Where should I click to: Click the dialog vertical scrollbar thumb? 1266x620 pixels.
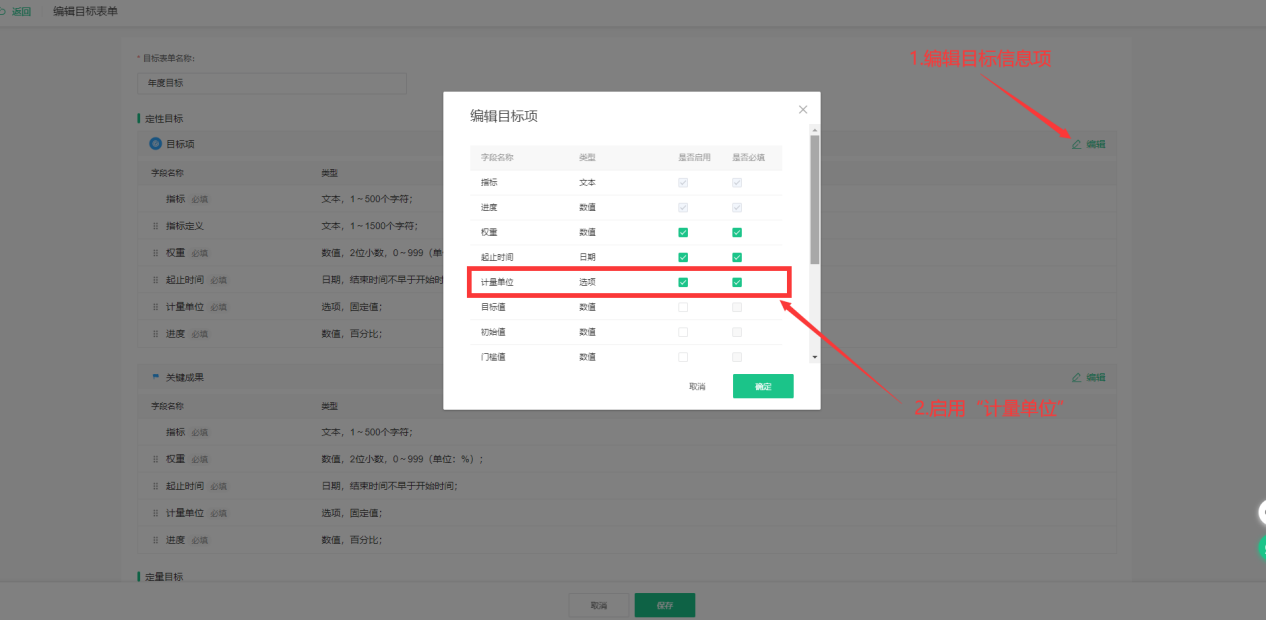coord(814,200)
